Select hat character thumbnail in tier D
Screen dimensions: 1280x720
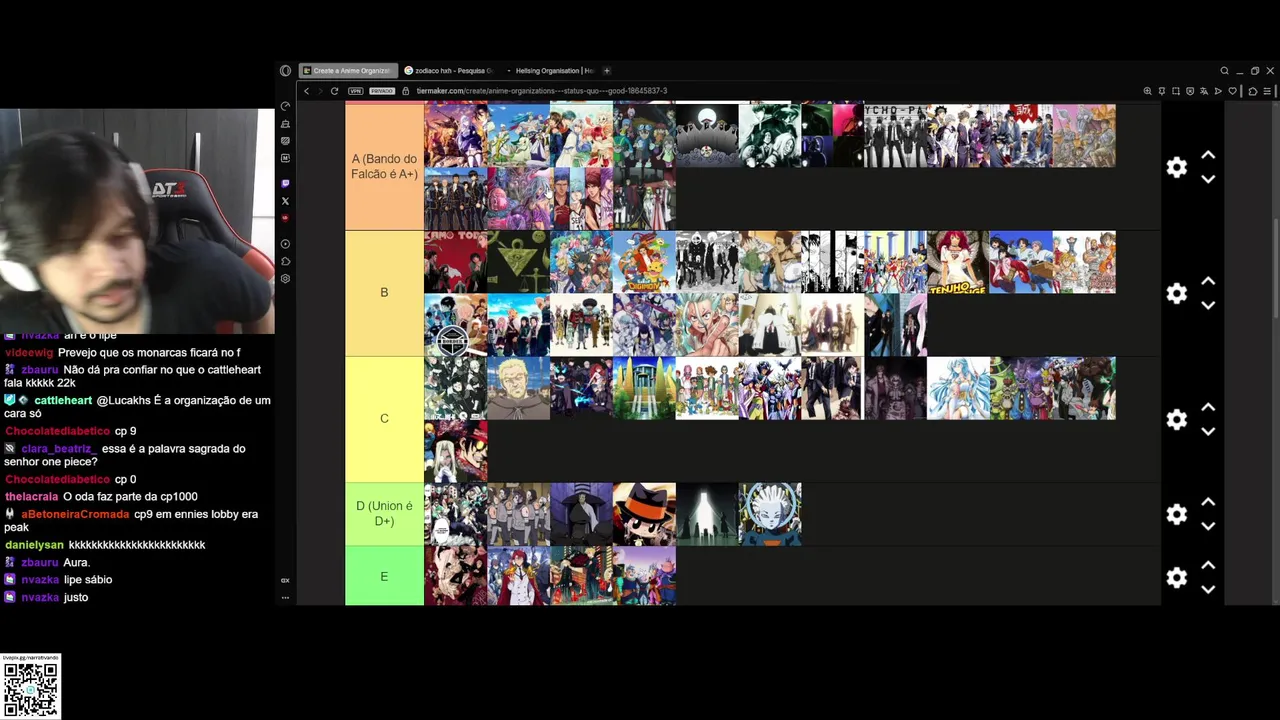(x=644, y=514)
